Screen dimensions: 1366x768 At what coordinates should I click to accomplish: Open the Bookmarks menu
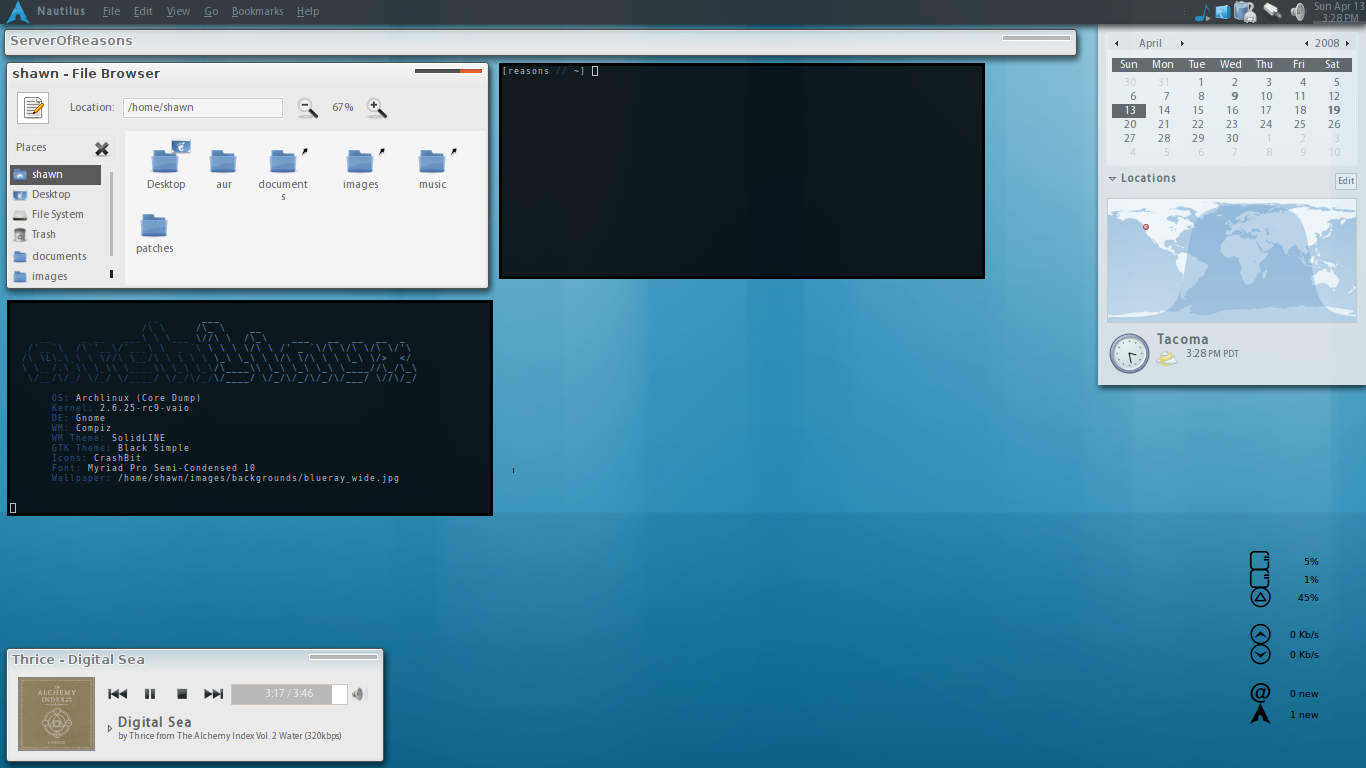(257, 11)
